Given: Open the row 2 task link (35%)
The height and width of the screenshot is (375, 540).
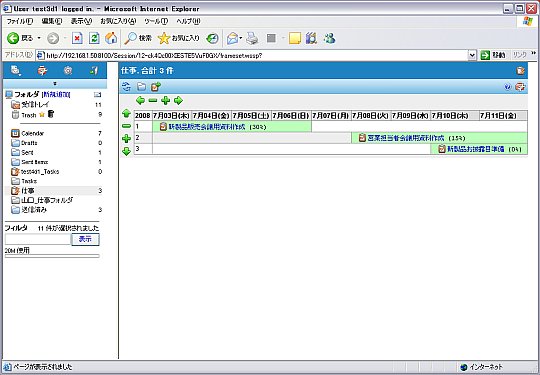Looking at the screenshot, I should pyautogui.click(x=406, y=138).
